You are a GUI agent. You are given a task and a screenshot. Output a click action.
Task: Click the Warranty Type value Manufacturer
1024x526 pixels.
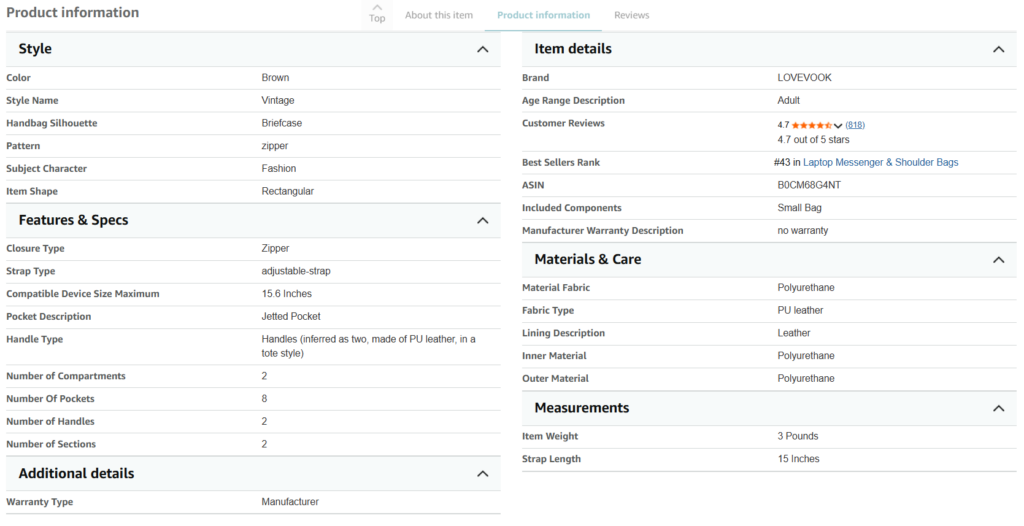290,502
